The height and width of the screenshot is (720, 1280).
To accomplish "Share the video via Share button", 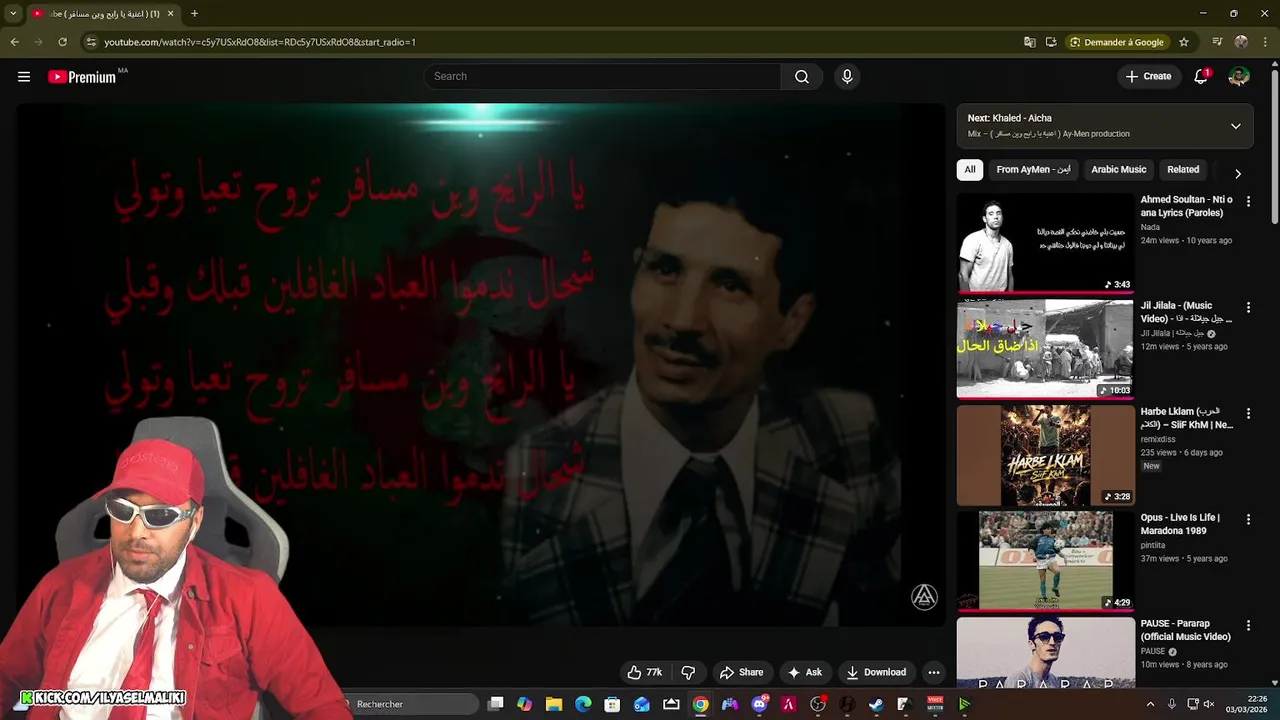I will (x=741, y=673).
